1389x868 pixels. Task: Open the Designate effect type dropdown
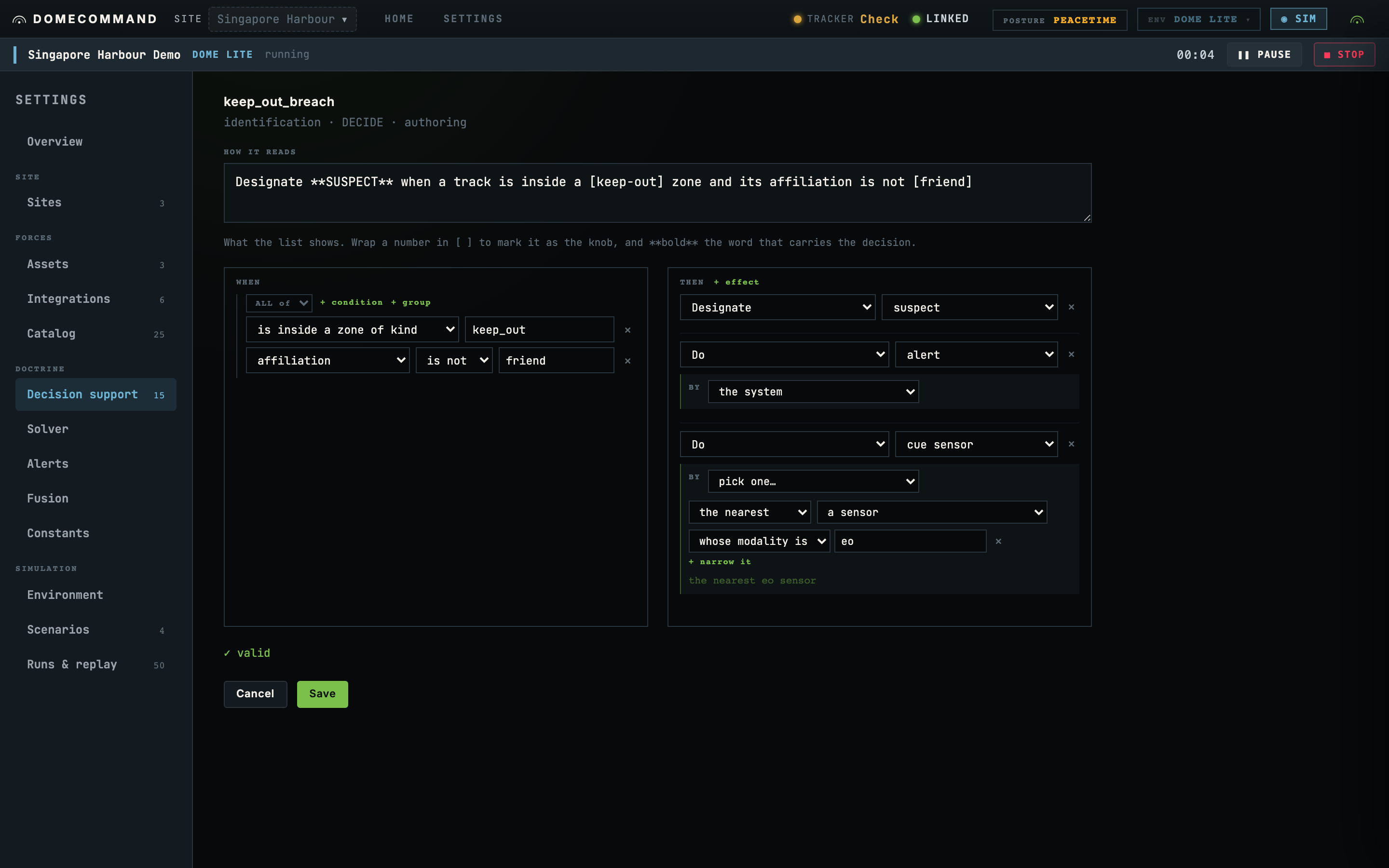tap(778, 308)
